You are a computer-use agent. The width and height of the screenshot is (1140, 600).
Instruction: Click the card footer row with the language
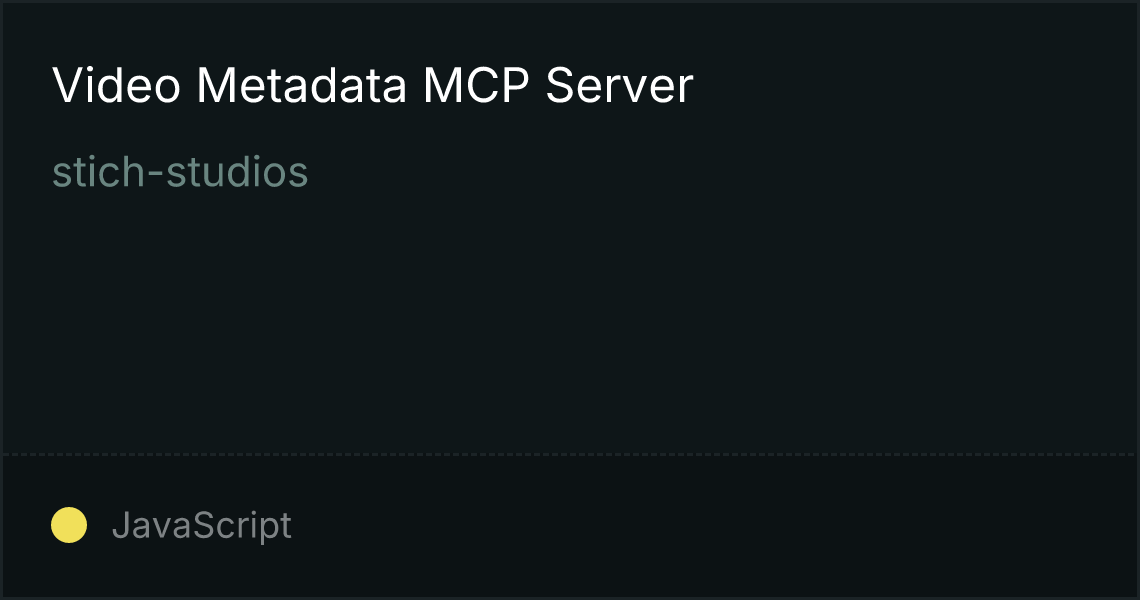570,527
